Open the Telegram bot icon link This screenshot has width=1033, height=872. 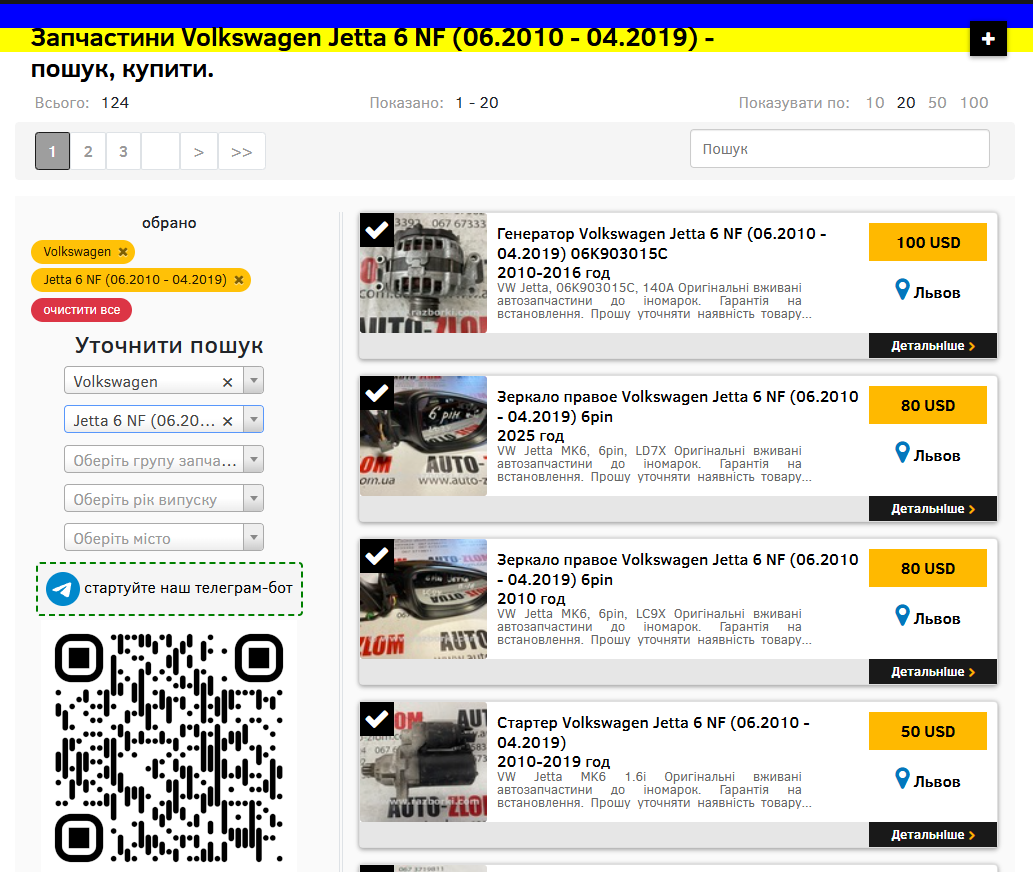pos(63,588)
